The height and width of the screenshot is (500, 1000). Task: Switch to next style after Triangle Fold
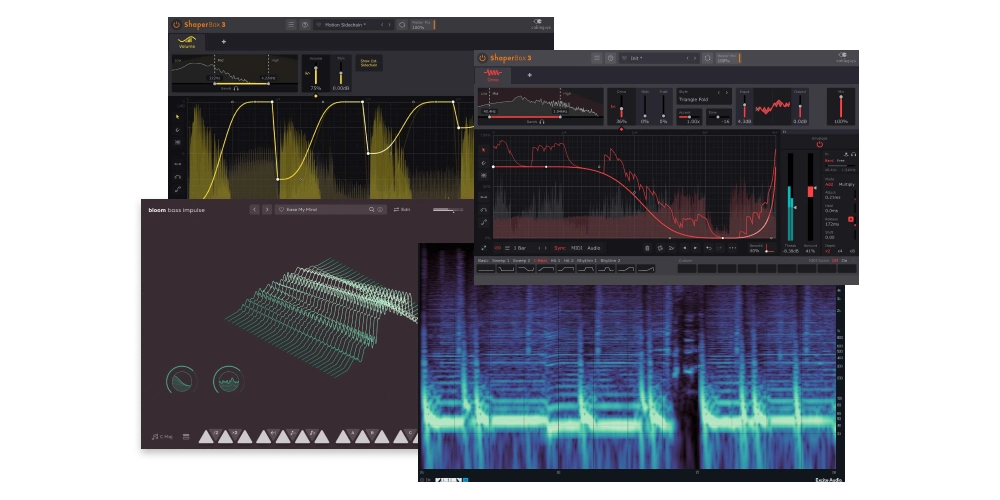pyautogui.click(x=726, y=92)
